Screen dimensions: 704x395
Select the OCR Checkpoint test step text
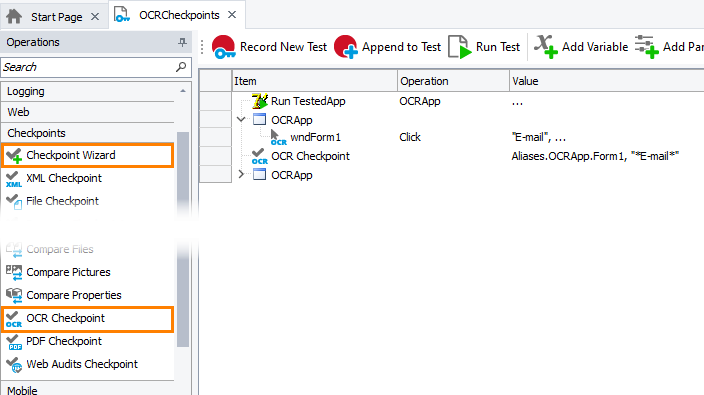click(x=310, y=156)
